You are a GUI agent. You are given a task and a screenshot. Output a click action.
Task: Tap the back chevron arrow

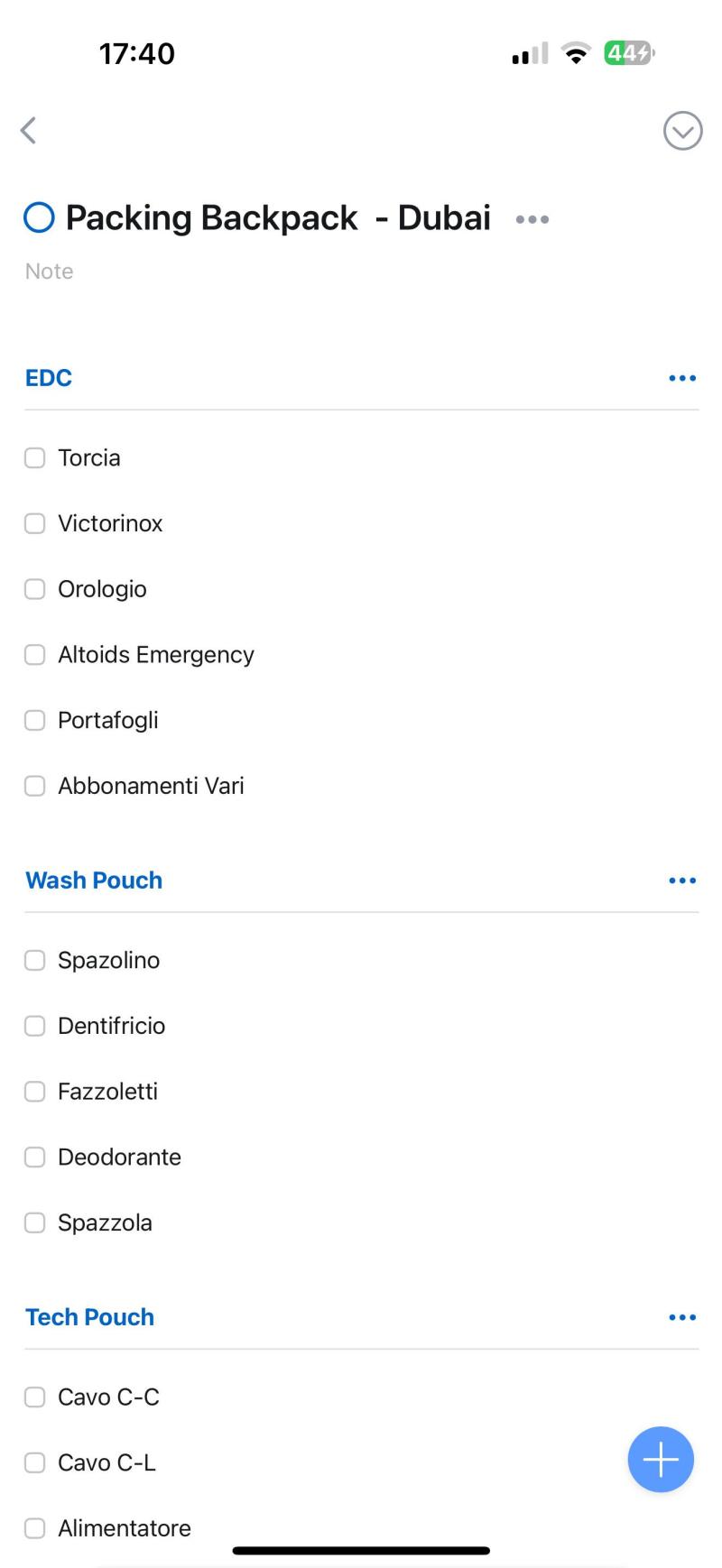[29, 131]
